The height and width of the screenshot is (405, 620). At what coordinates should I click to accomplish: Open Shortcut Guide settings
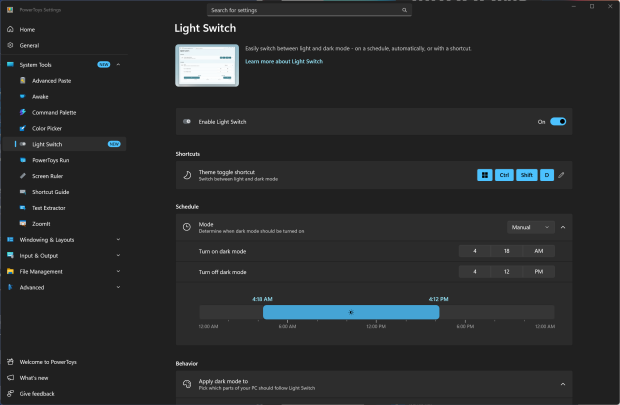63,192
